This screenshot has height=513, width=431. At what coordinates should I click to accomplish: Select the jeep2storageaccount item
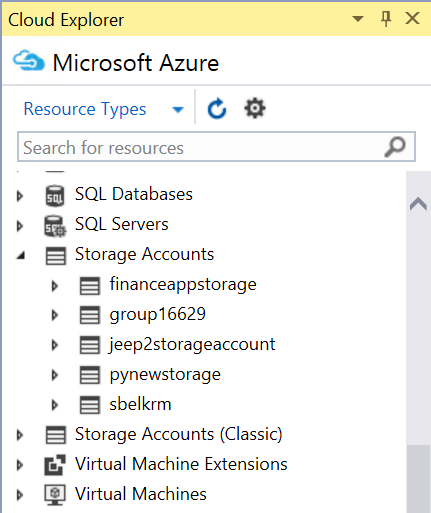pos(192,344)
